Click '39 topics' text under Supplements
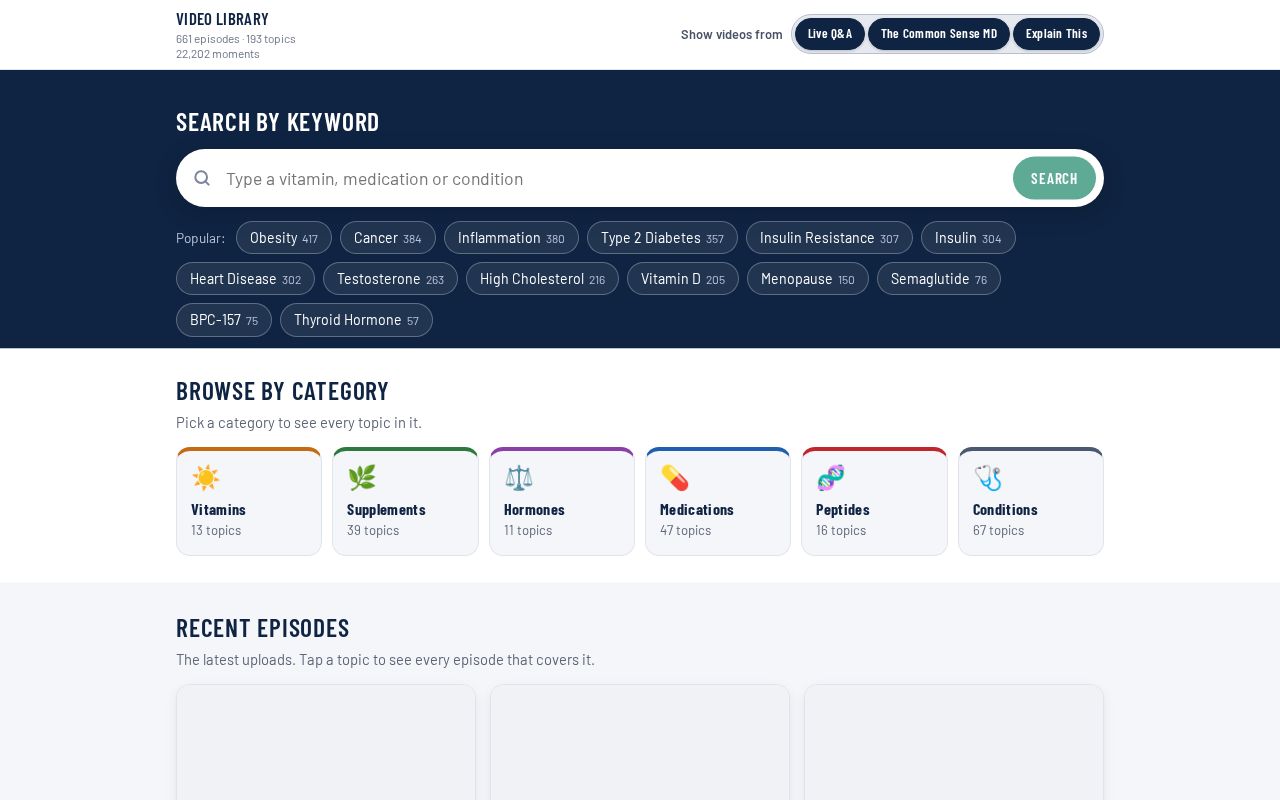Image resolution: width=1280 pixels, height=800 pixels. click(x=373, y=530)
